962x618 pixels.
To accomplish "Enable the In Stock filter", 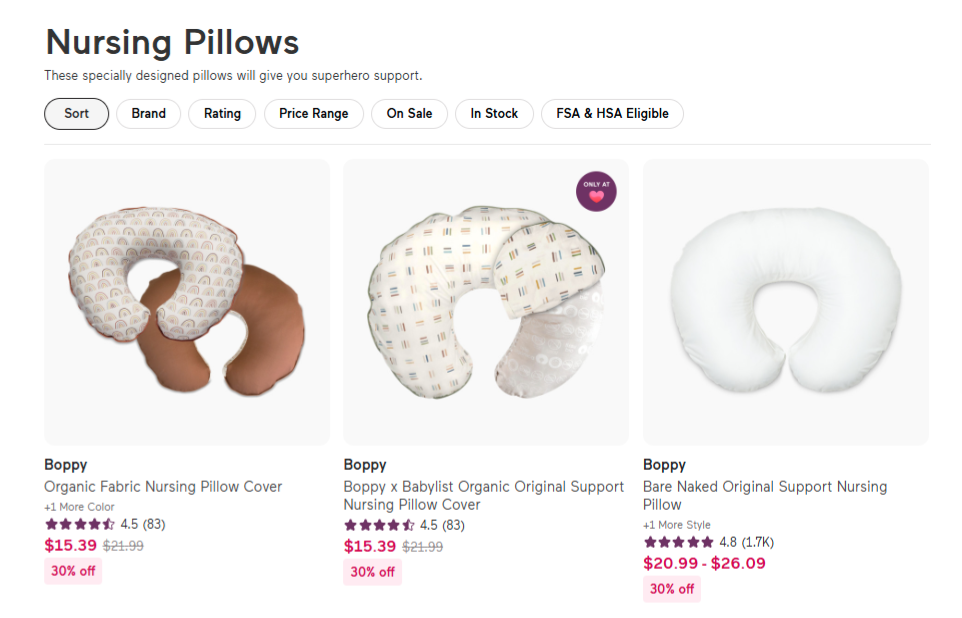I will point(493,113).
